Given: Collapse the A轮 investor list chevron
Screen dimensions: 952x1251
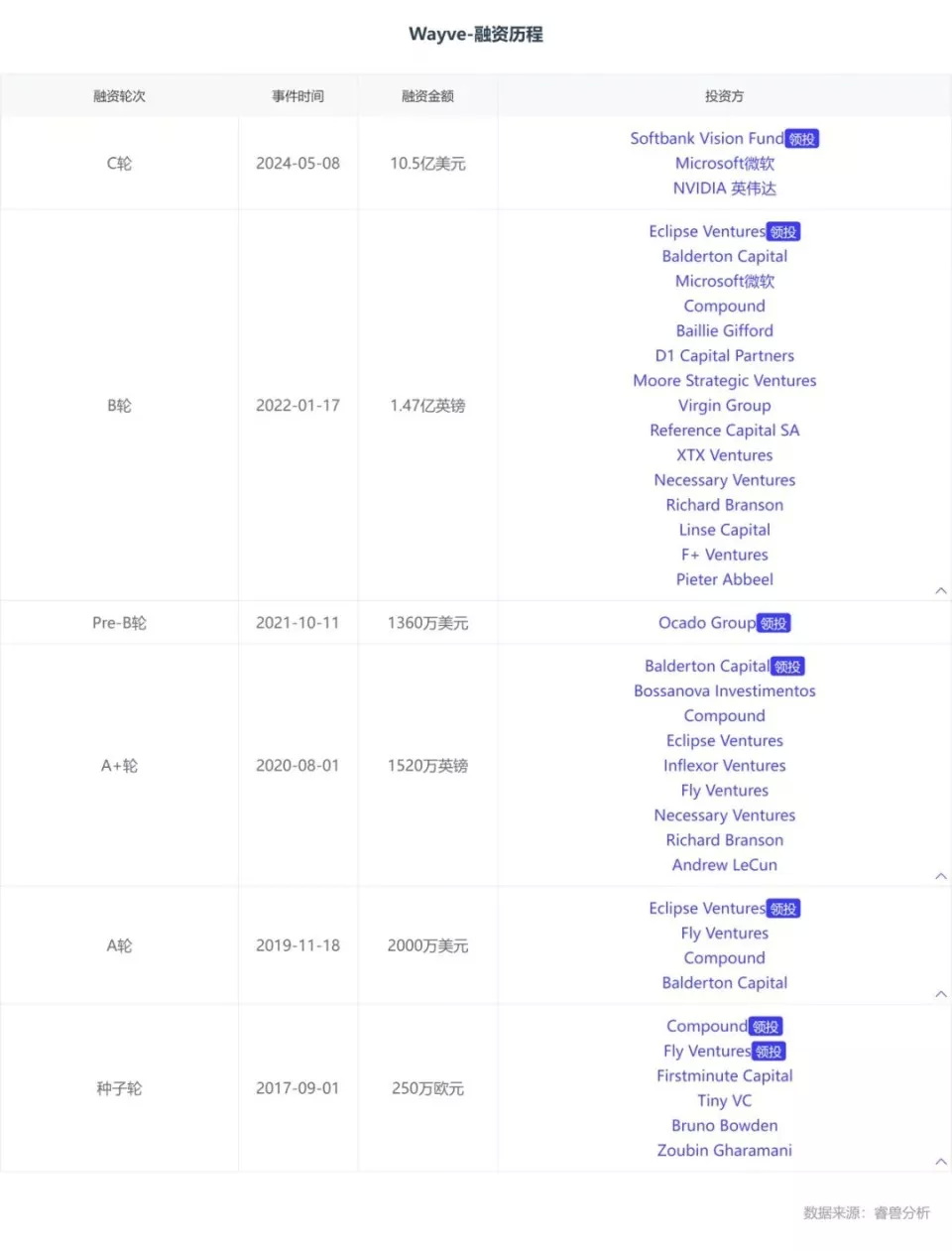Looking at the screenshot, I should point(941,994).
